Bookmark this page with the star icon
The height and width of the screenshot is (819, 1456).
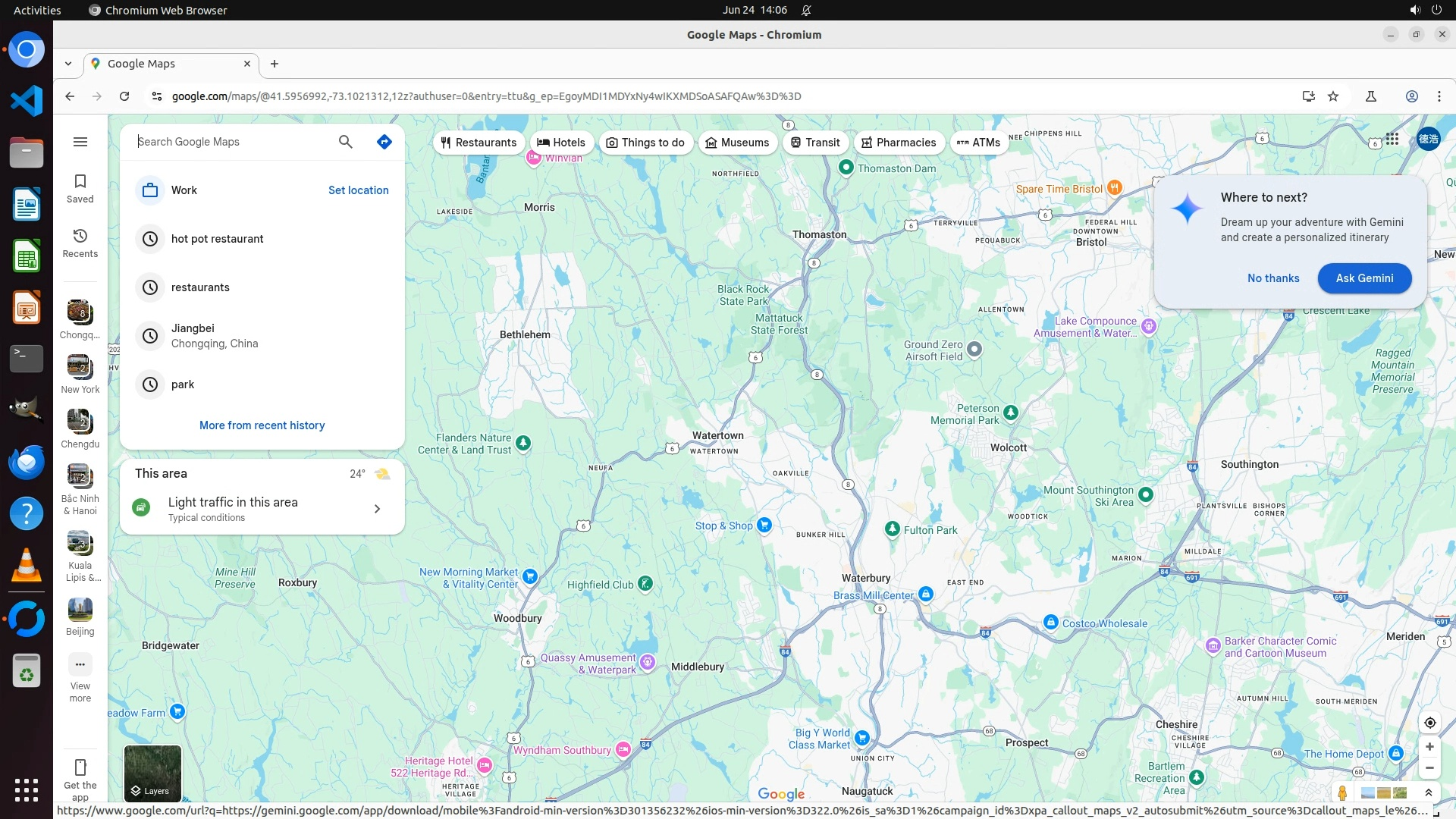(1333, 96)
